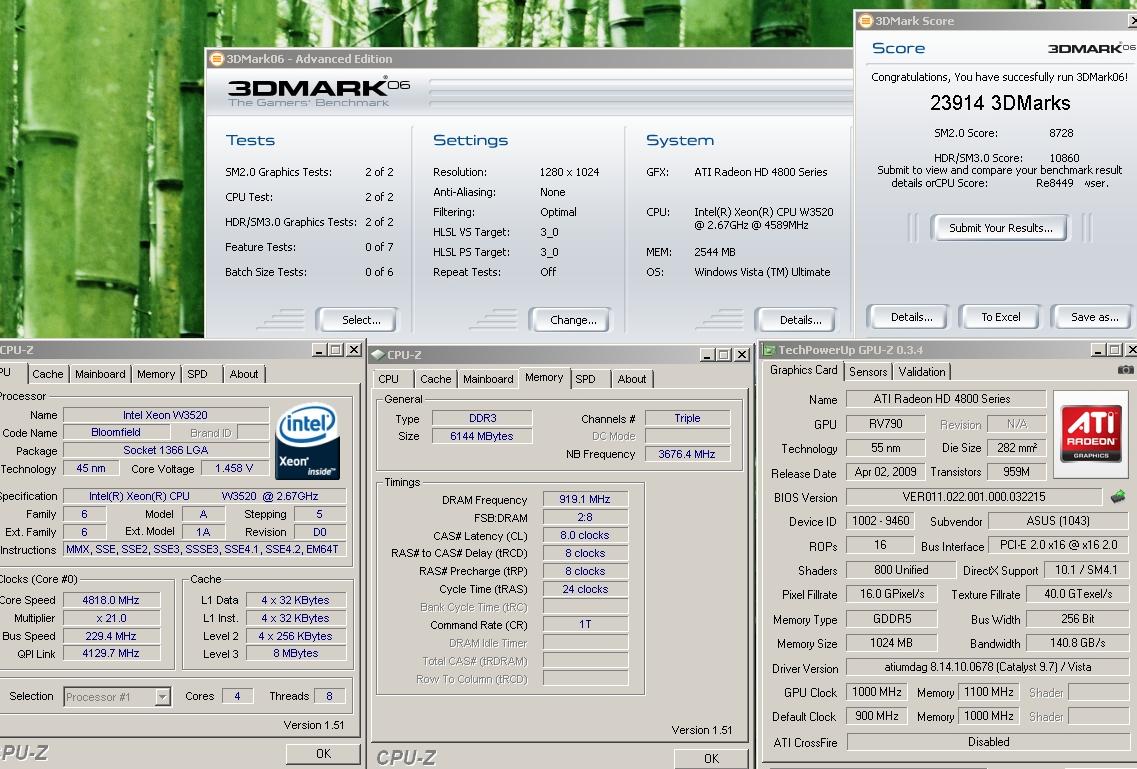
Task: Click the BIOS save chip icon in GPU-Z
Action: (1117, 496)
